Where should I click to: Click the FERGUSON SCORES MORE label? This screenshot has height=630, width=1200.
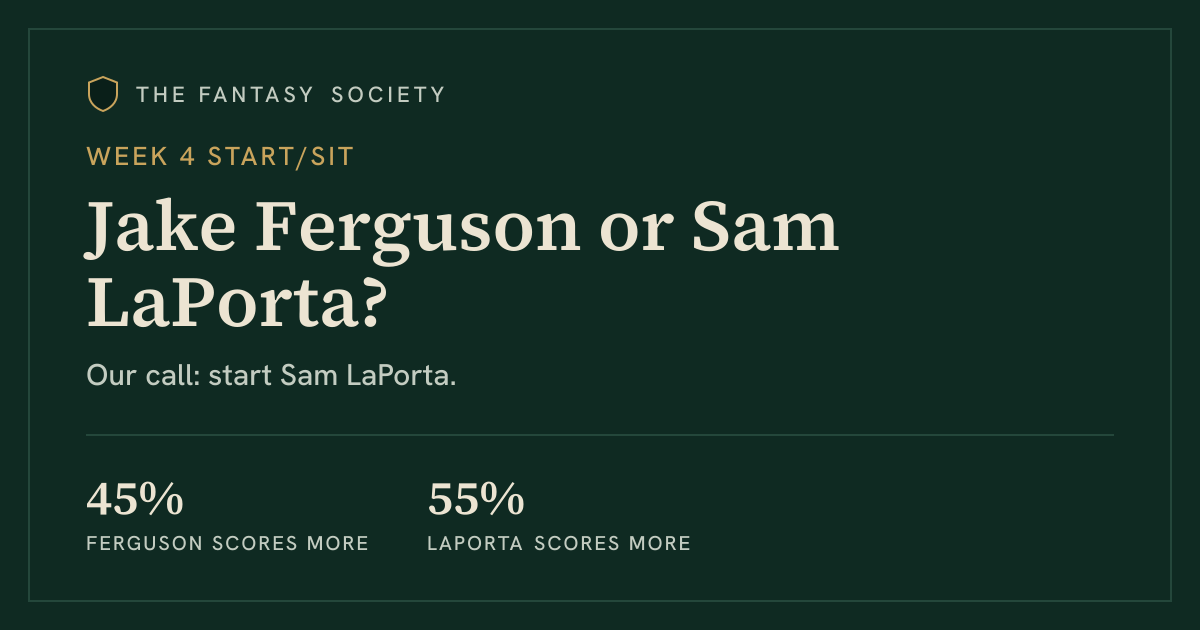pos(228,544)
